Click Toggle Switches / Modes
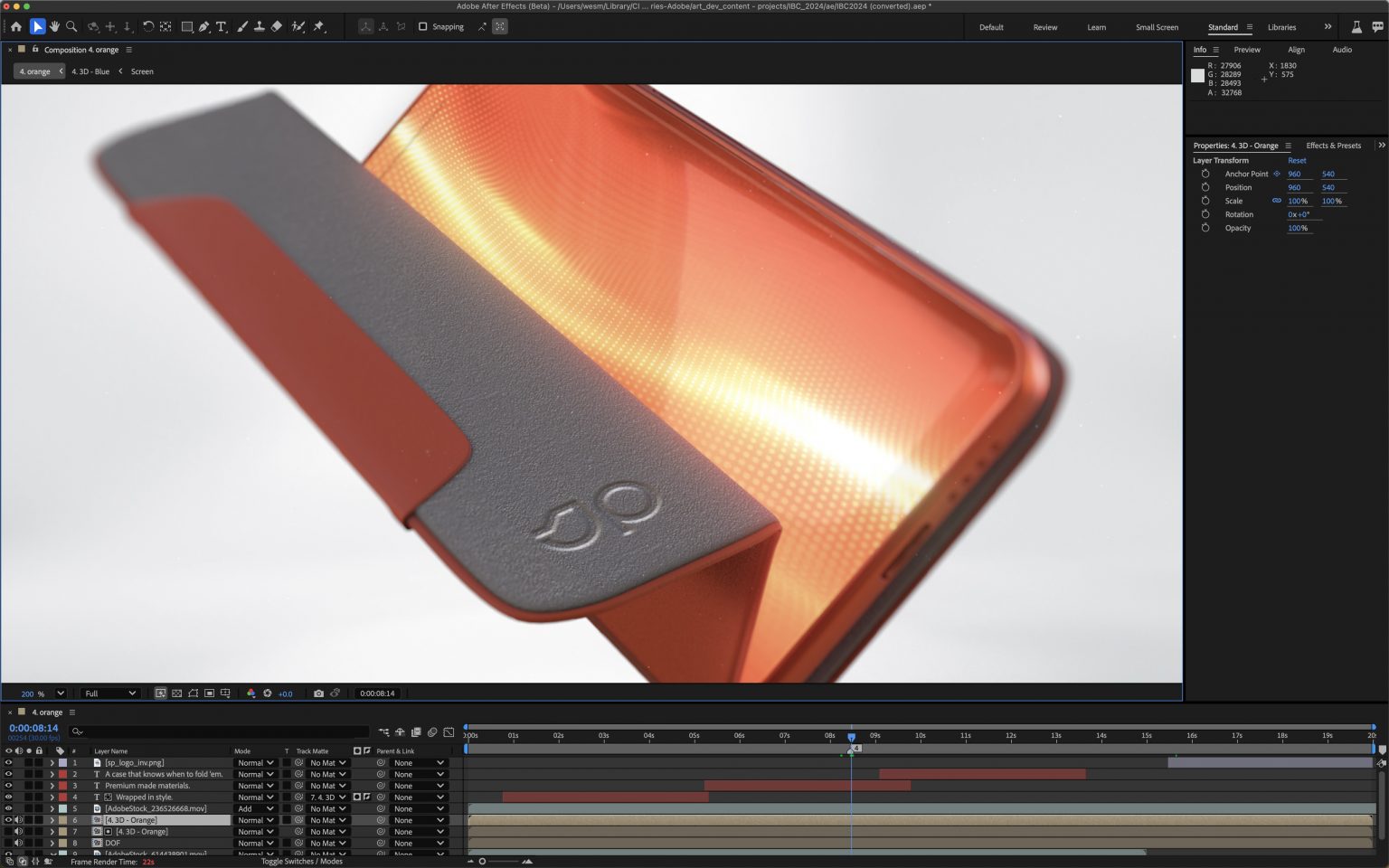The height and width of the screenshot is (868, 1389). click(x=301, y=861)
